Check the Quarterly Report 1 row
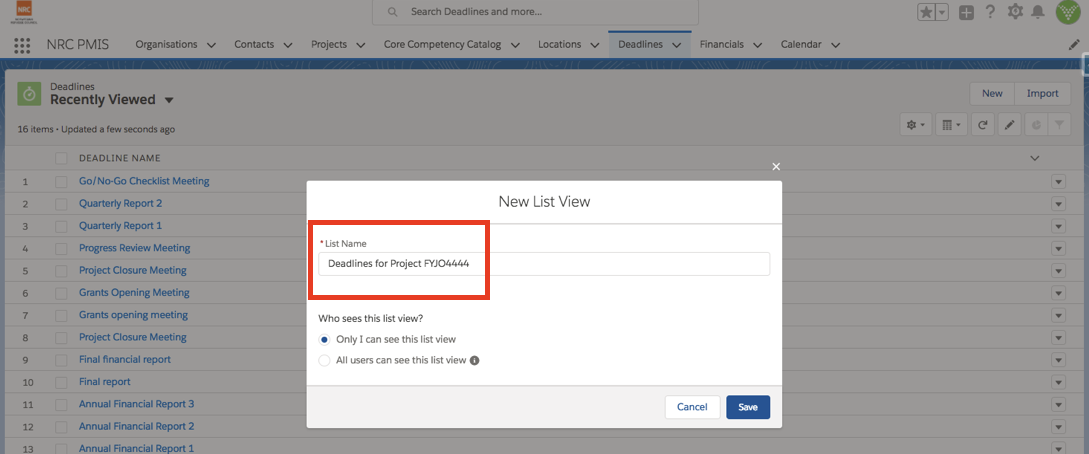 pos(61,226)
